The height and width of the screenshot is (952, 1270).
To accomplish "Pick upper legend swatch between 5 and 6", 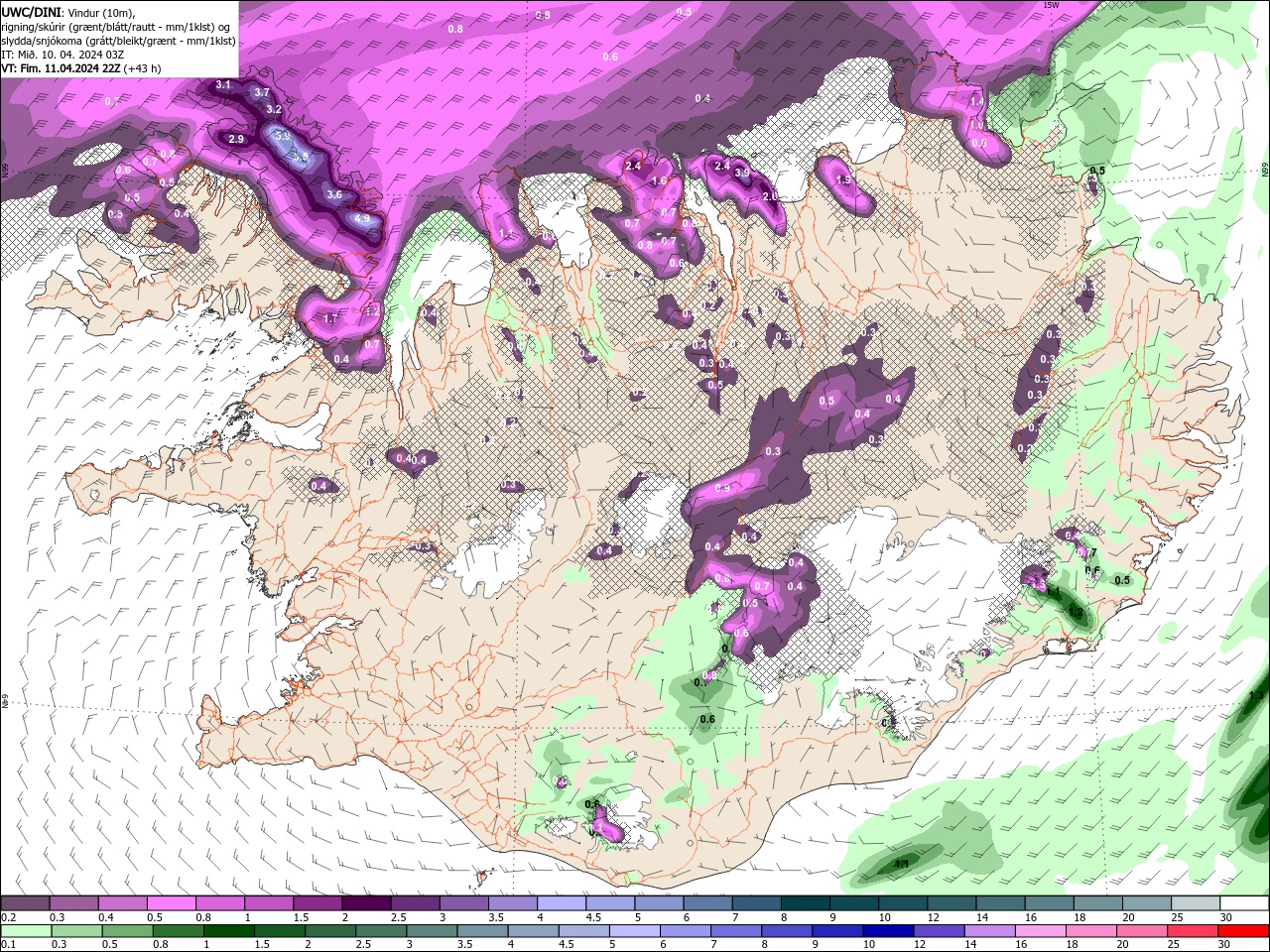I will 659,902.
